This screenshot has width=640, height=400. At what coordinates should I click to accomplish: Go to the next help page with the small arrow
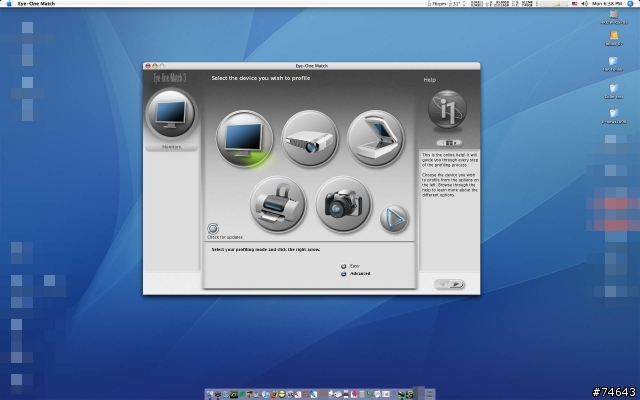pos(456,143)
